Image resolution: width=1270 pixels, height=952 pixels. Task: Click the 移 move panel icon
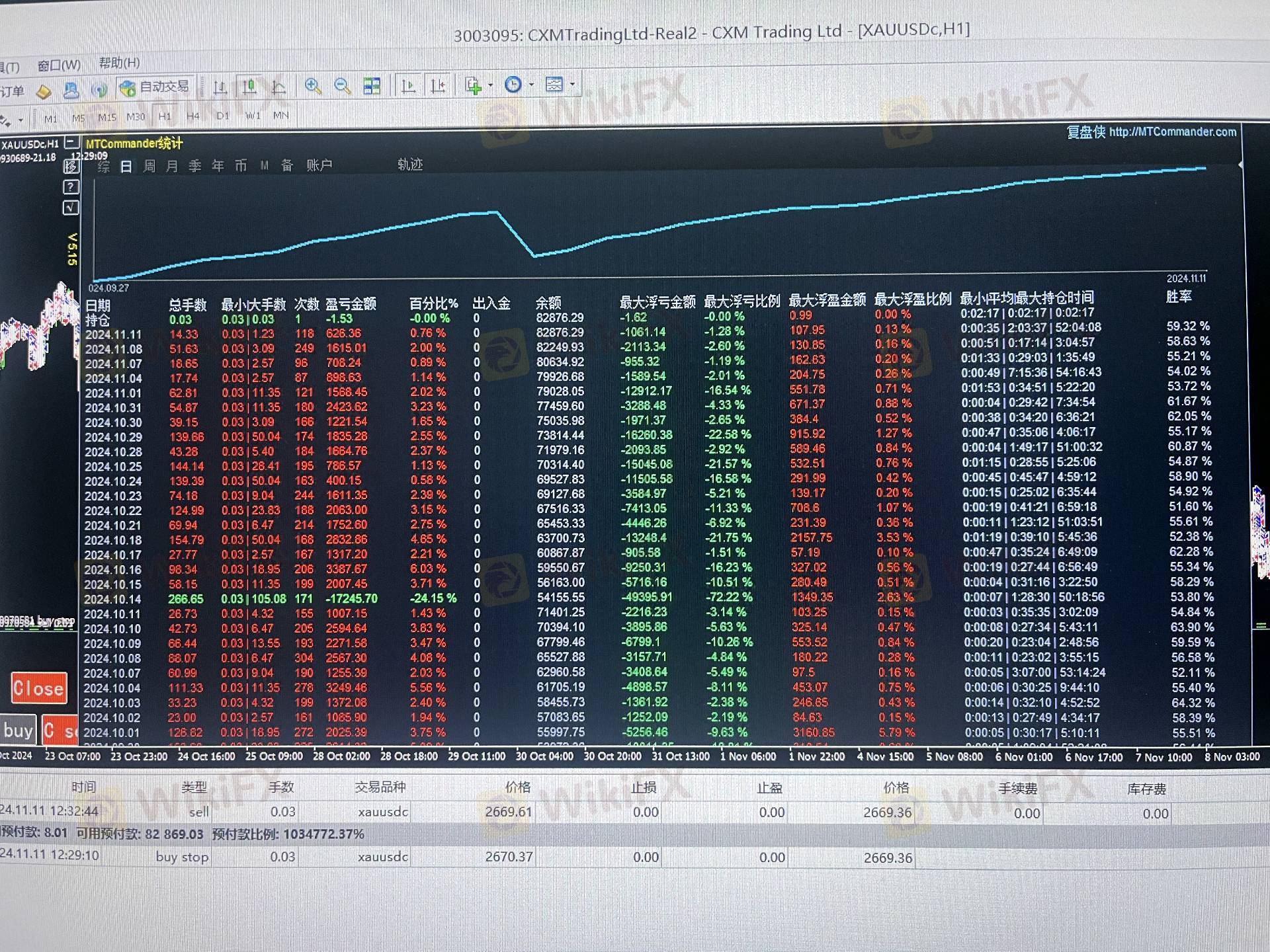click(71, 167)
